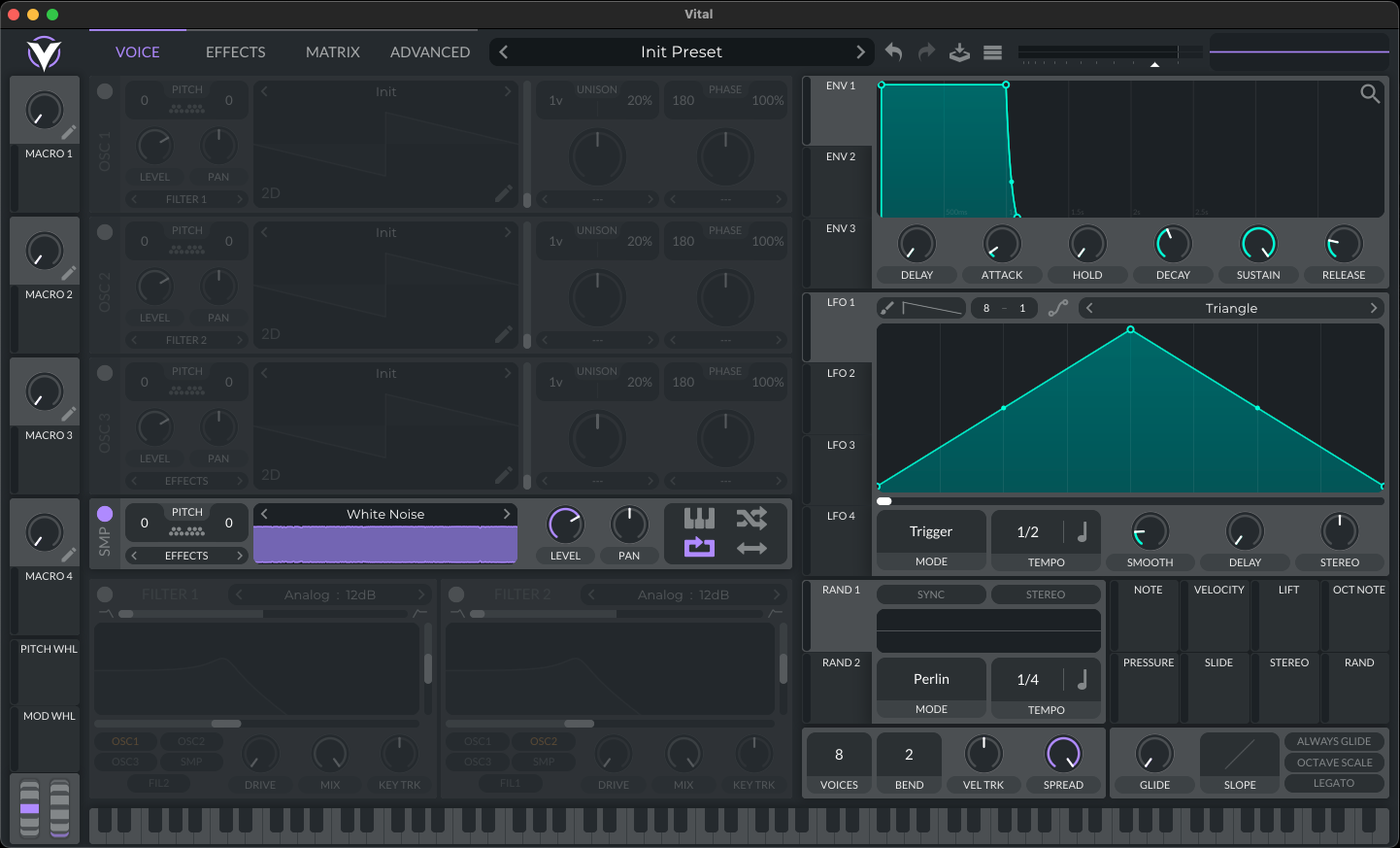Image resolution: width=1400 pixels, height=848 pixels.
Task: Enable oscillator 1 power toggle
Action: pyautogui.click(x=105, y=91)
